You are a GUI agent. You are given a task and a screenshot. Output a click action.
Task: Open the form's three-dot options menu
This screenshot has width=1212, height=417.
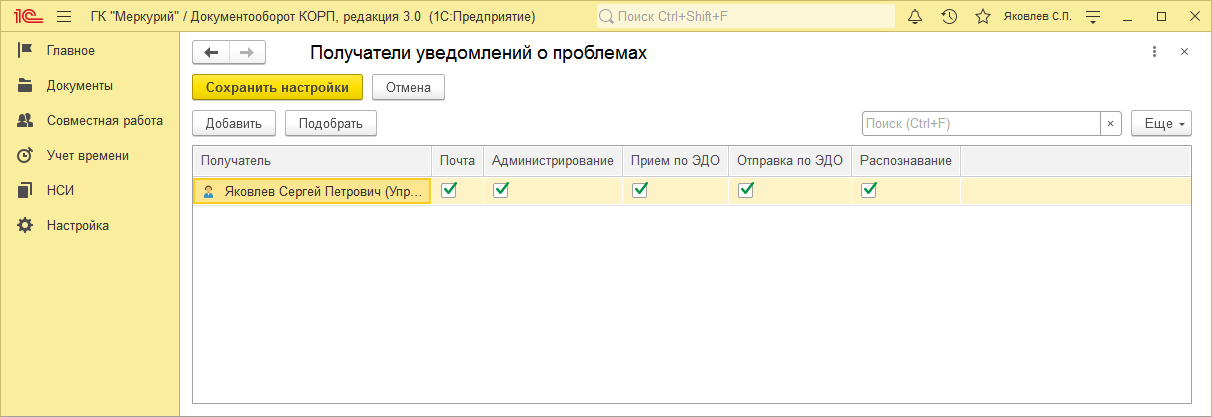point(1154,52)
